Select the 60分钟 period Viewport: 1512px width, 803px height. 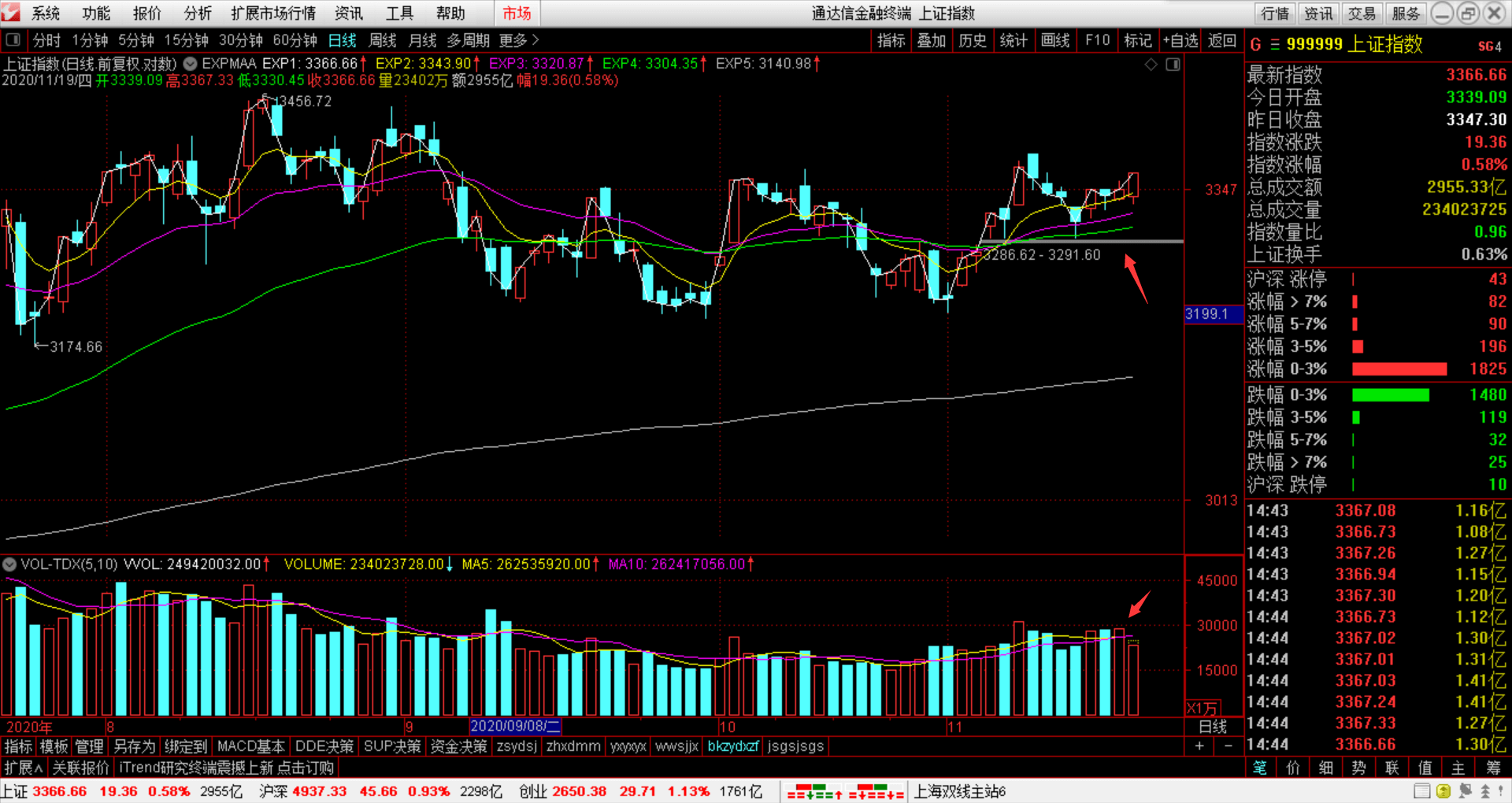(295, 40)
